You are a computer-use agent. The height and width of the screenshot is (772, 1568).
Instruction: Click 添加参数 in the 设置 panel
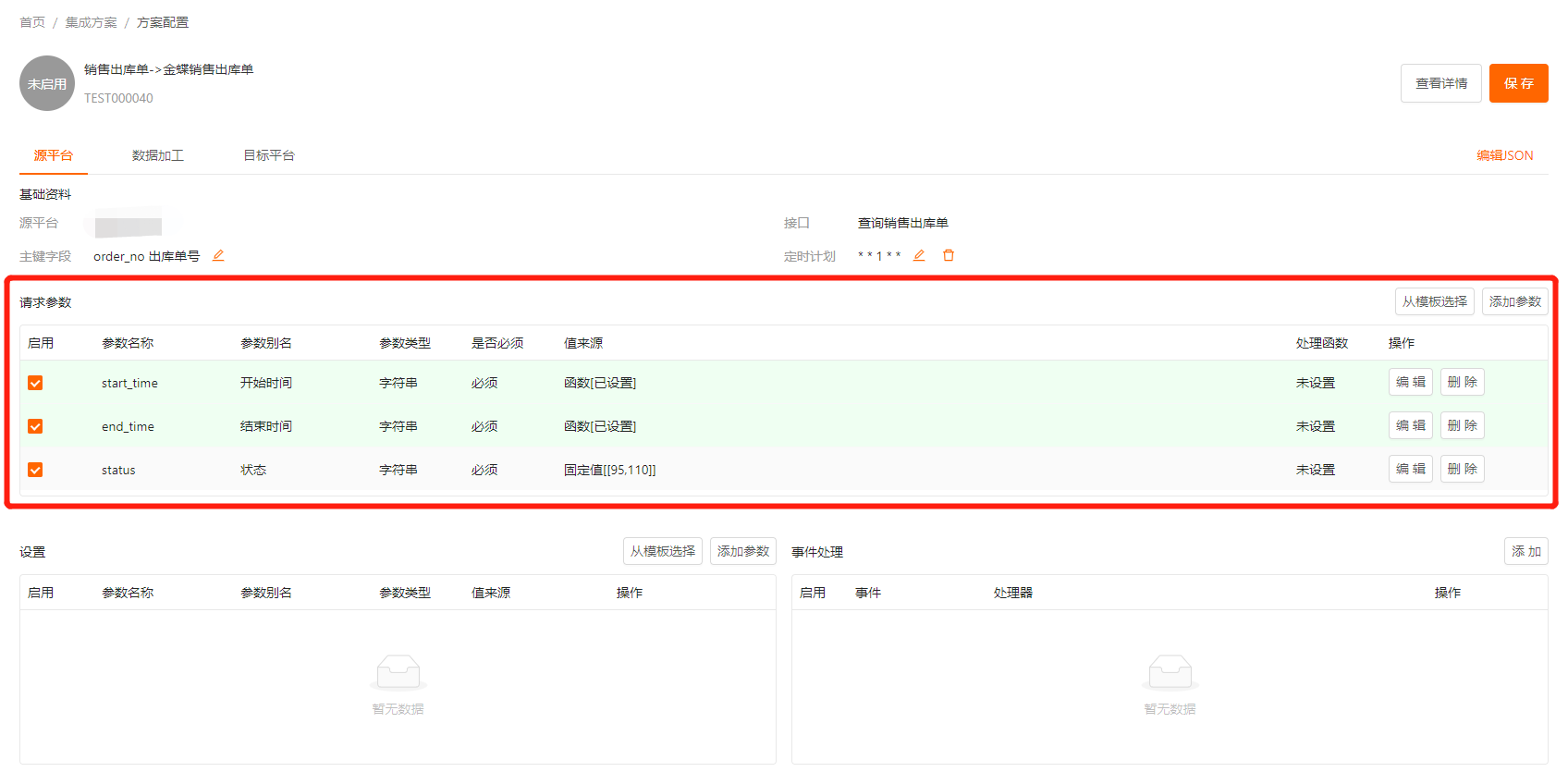[x=742, y=551]
